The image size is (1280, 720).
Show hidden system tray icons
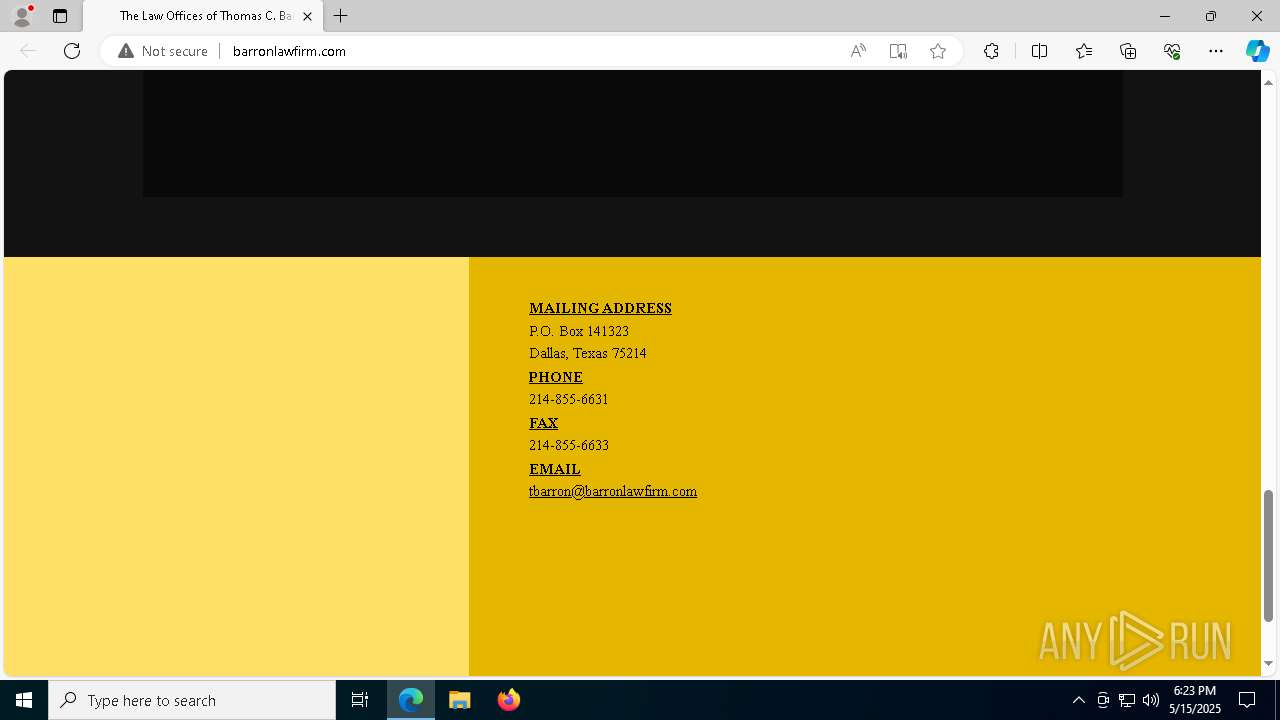[x=1079, y=700]
